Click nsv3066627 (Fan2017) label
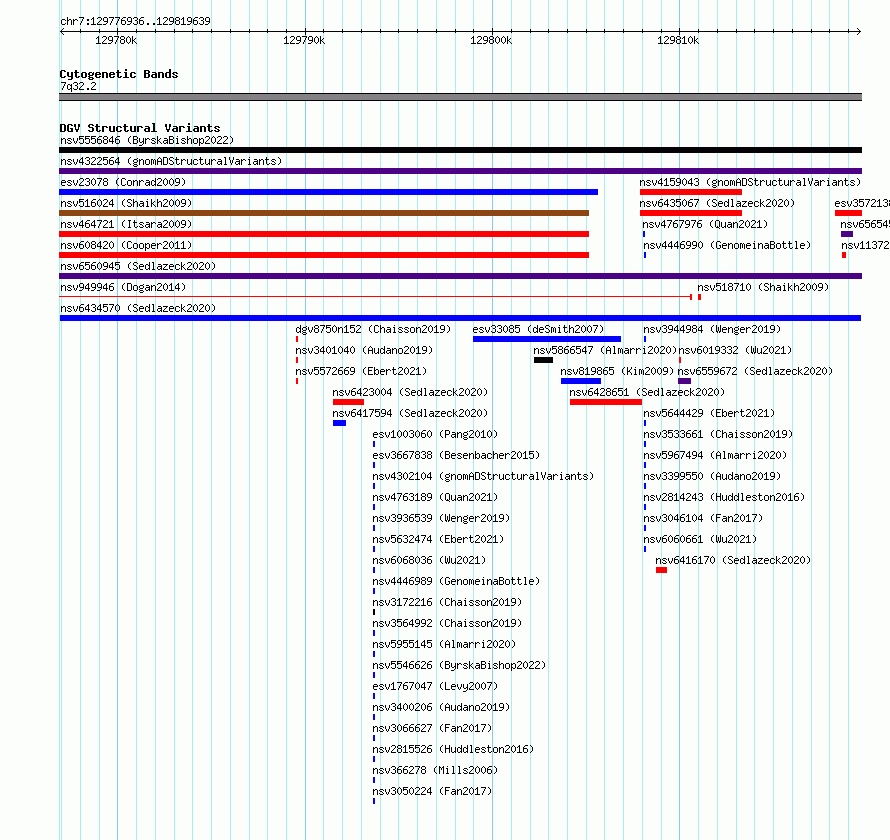Screen dimensions: 890x840 click(432, 728)
